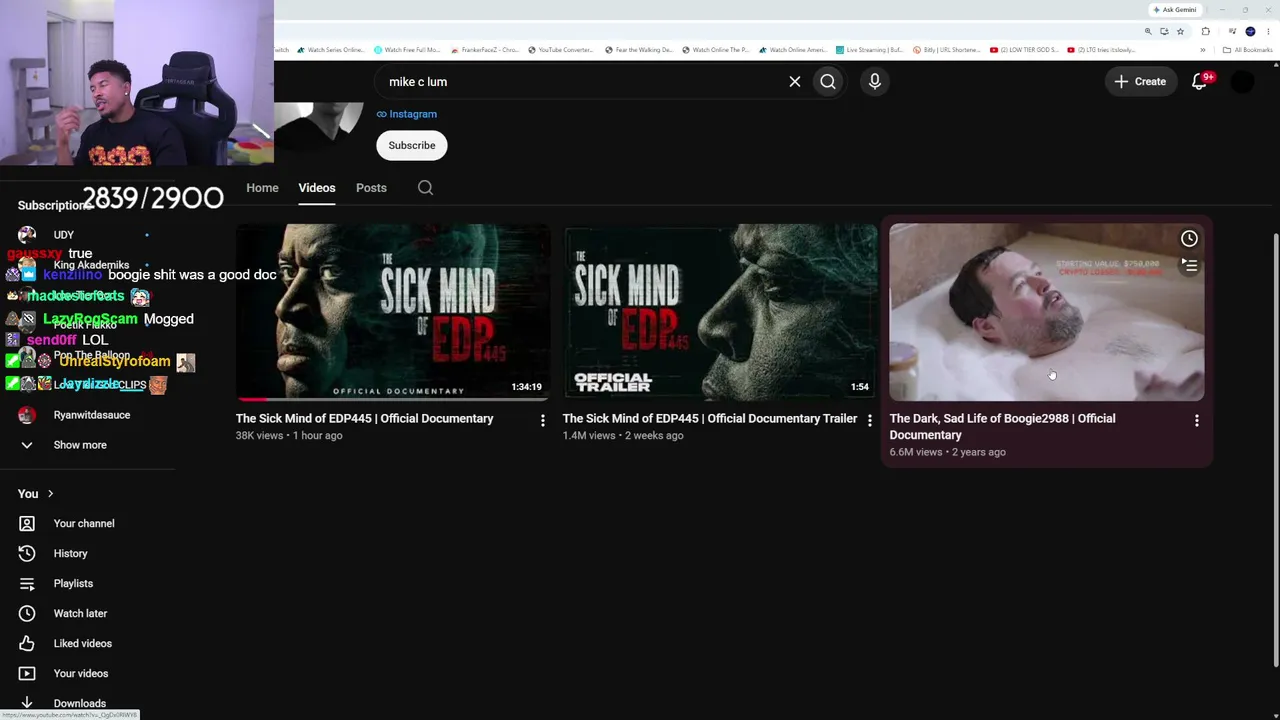Click the EDP445 Official Documentary video title
The image size is (1280, 720).
click(x=365, y=419)
